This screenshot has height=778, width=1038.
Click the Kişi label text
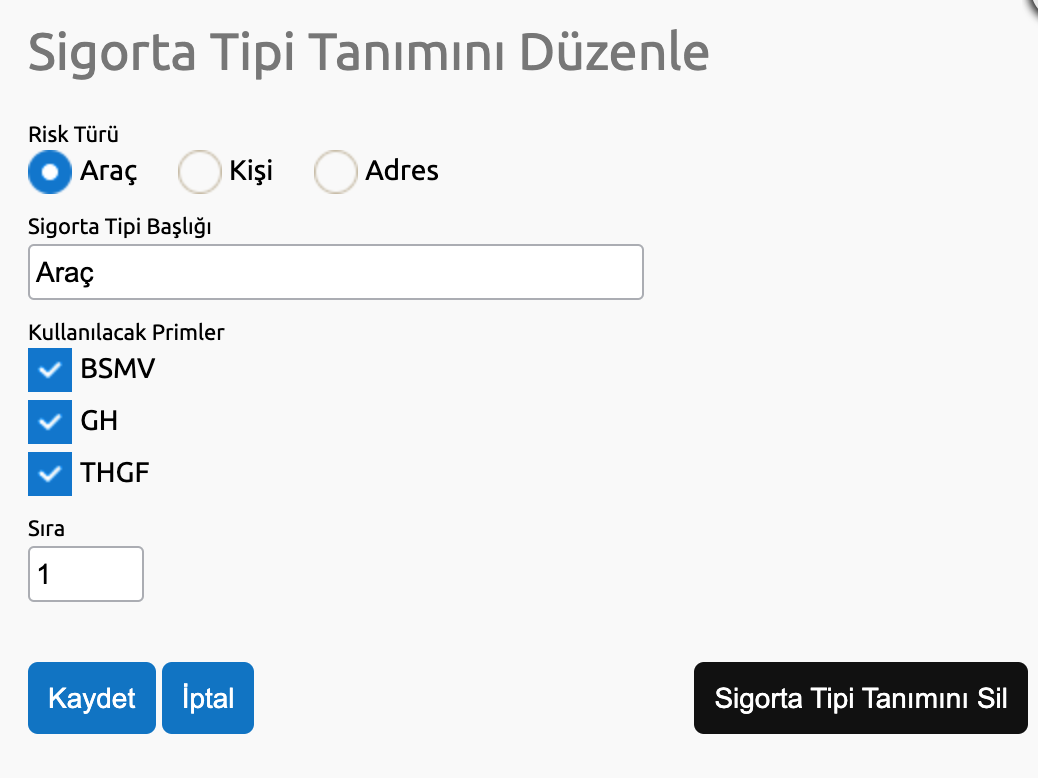tap(251, 171)
